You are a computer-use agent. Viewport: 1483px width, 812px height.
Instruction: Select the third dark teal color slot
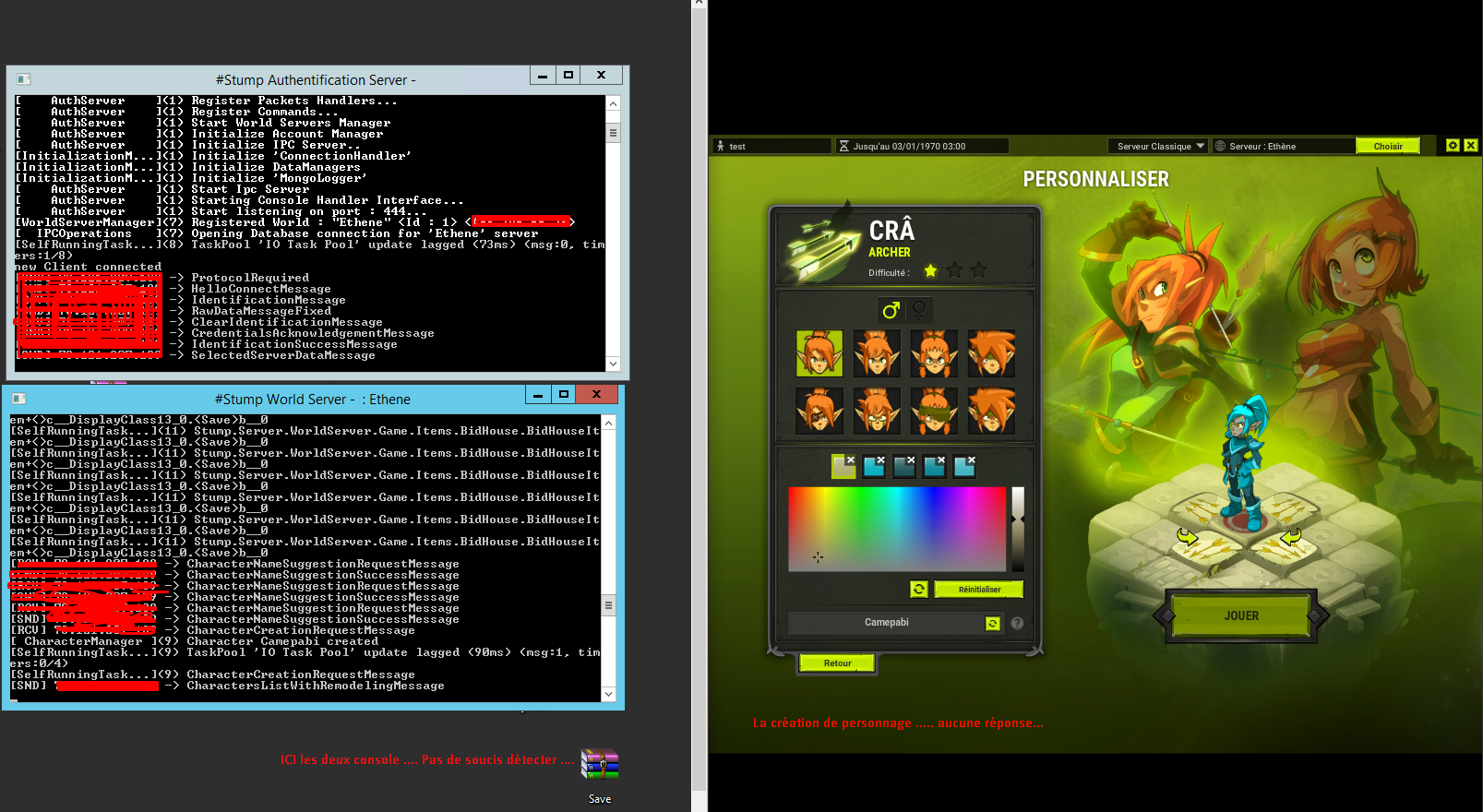[904, 466]
